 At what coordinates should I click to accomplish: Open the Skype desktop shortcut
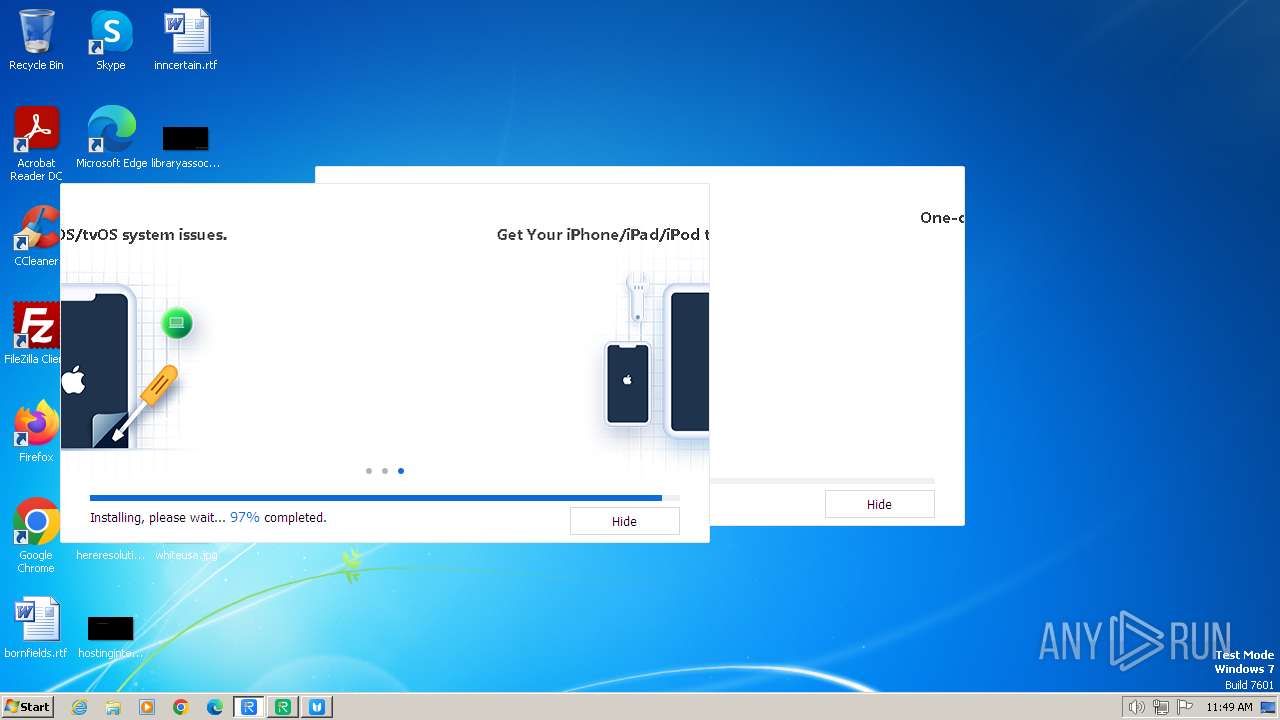pos(110,40)
